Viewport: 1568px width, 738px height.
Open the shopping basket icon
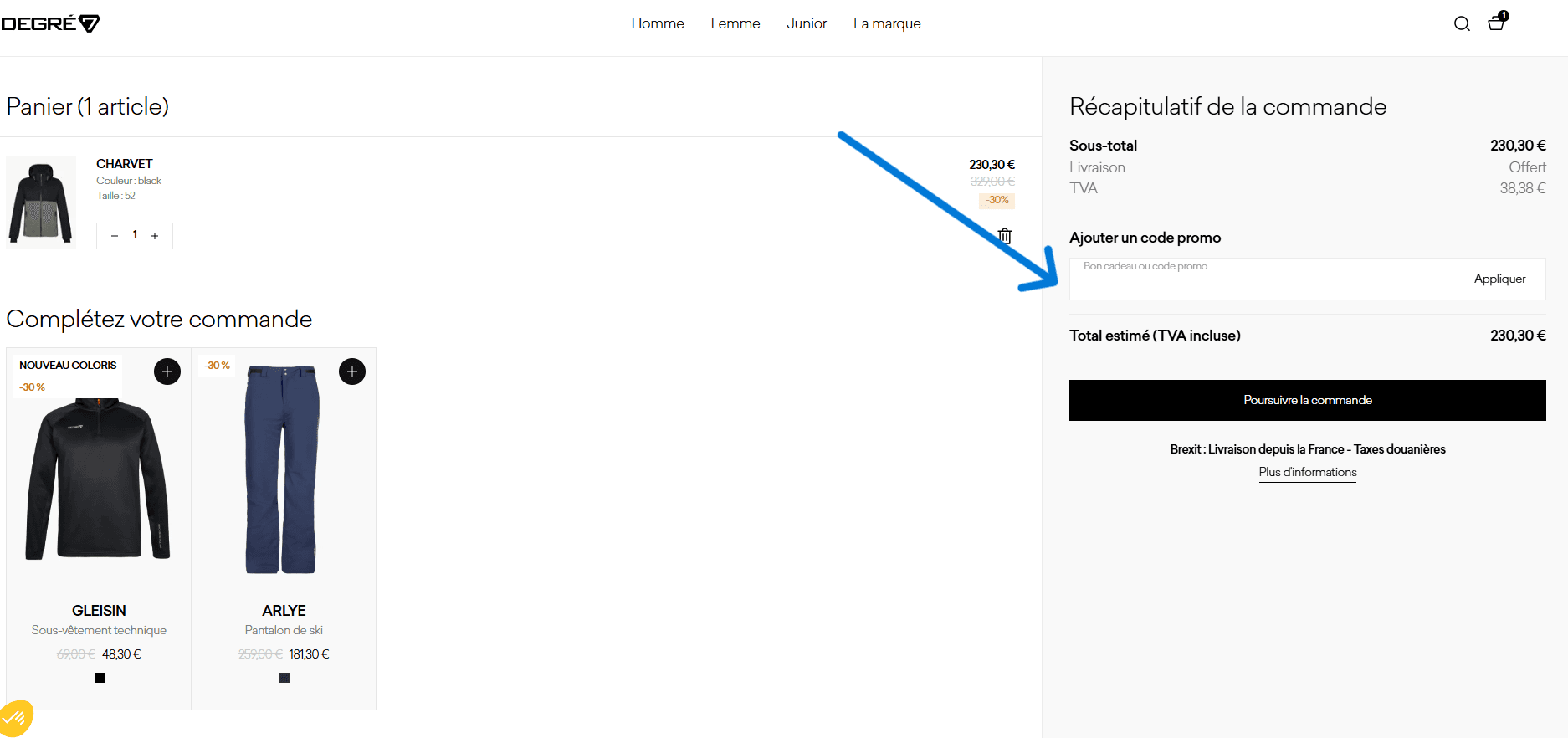1496,23
